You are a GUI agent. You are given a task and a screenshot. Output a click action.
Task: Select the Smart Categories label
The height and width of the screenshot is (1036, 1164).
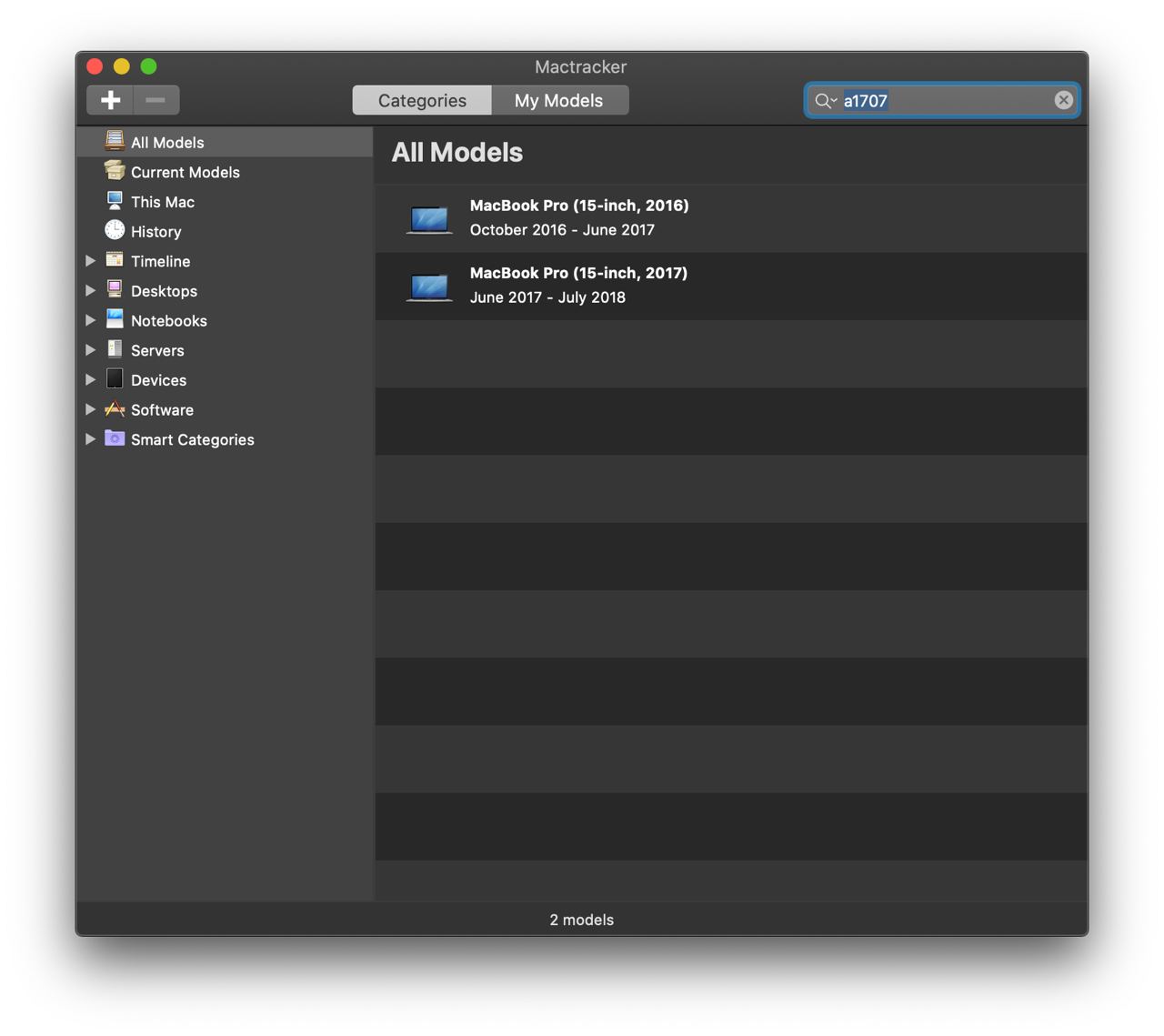(x=193, y=439)
